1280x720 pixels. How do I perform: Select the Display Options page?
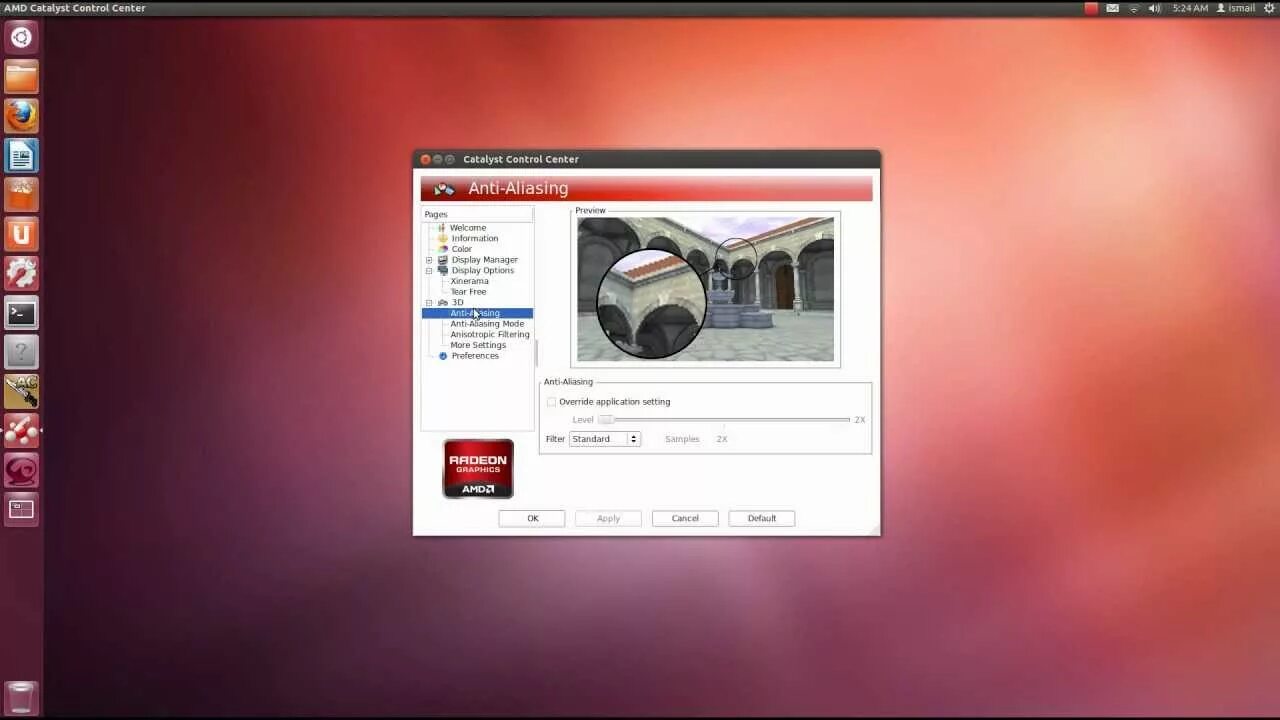[x=483, y=270]
